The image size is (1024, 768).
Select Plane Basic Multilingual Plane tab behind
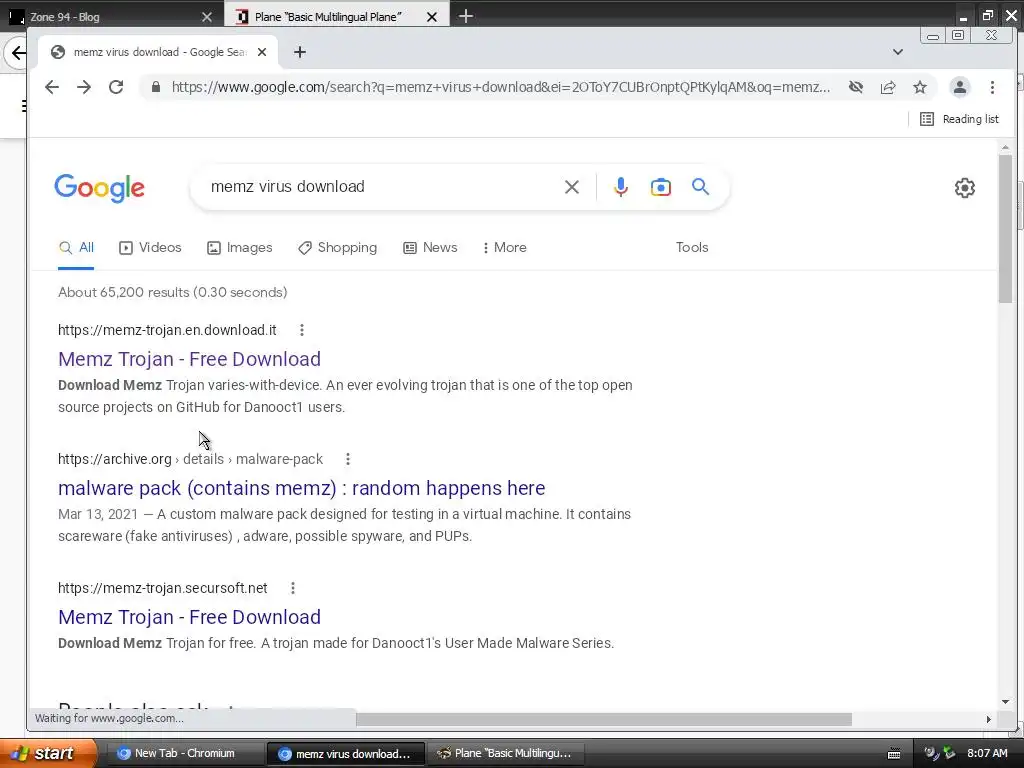(337, 16)
